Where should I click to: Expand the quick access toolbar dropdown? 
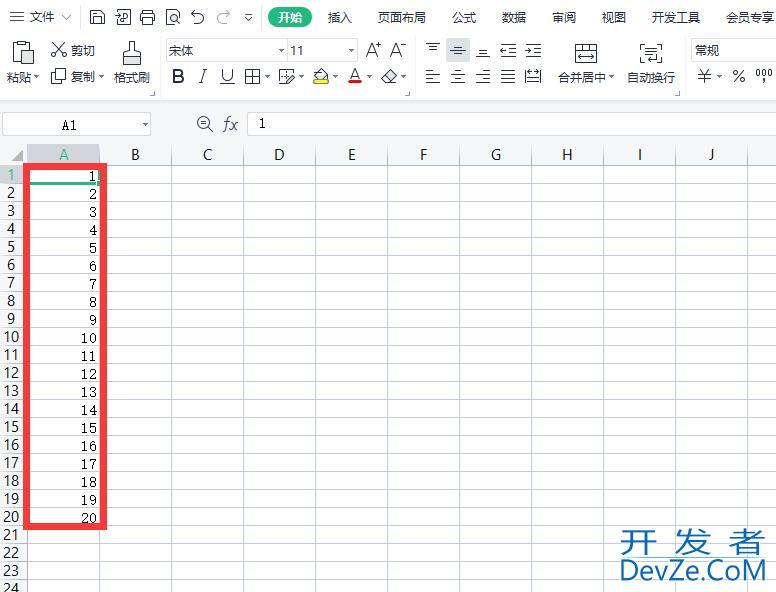(248, 18)
